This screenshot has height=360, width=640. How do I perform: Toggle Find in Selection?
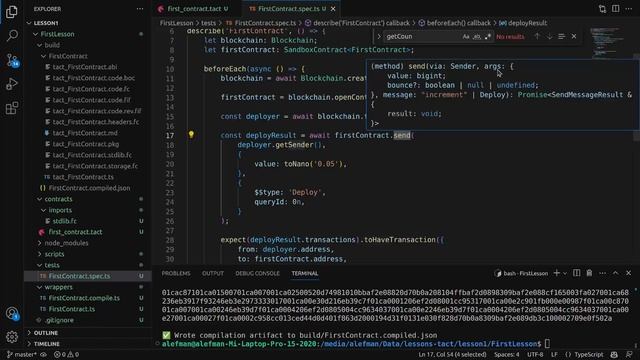[x=562, y=36]
